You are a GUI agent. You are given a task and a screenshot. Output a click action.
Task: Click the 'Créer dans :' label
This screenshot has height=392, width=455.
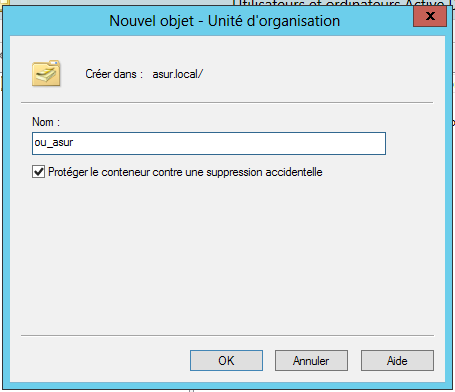114,74
